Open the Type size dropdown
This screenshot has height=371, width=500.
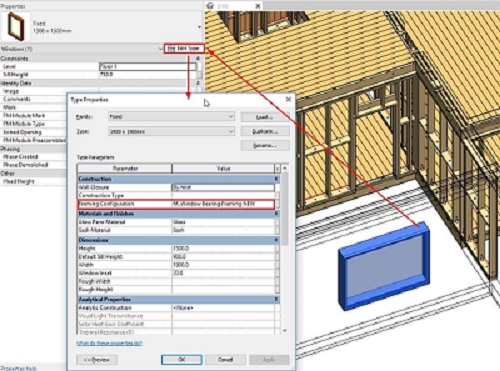pyautogui.click(x=171, y=132)
